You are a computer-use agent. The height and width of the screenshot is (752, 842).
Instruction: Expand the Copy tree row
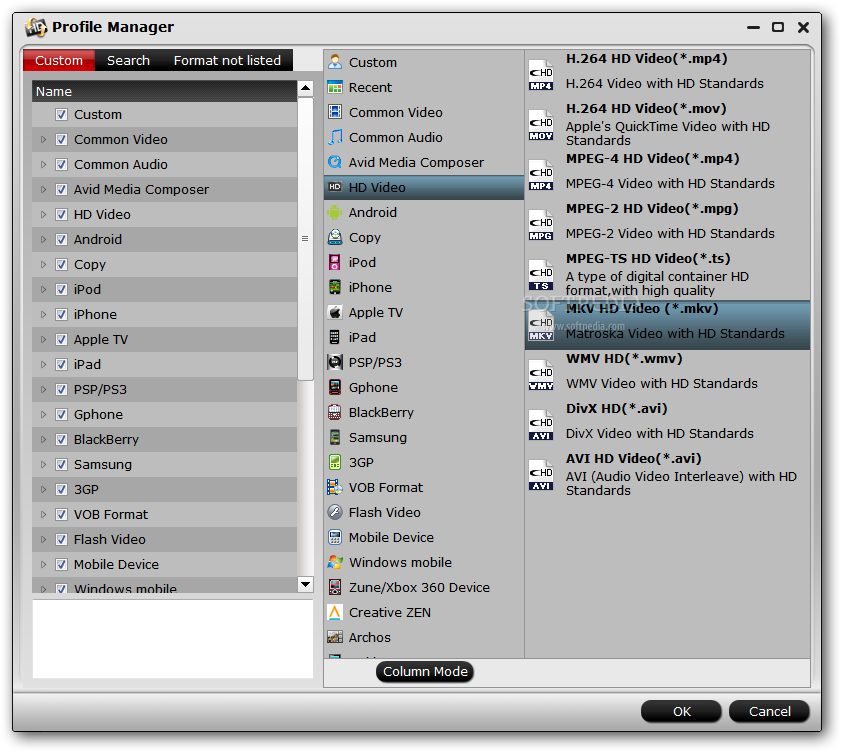point(43,264)
